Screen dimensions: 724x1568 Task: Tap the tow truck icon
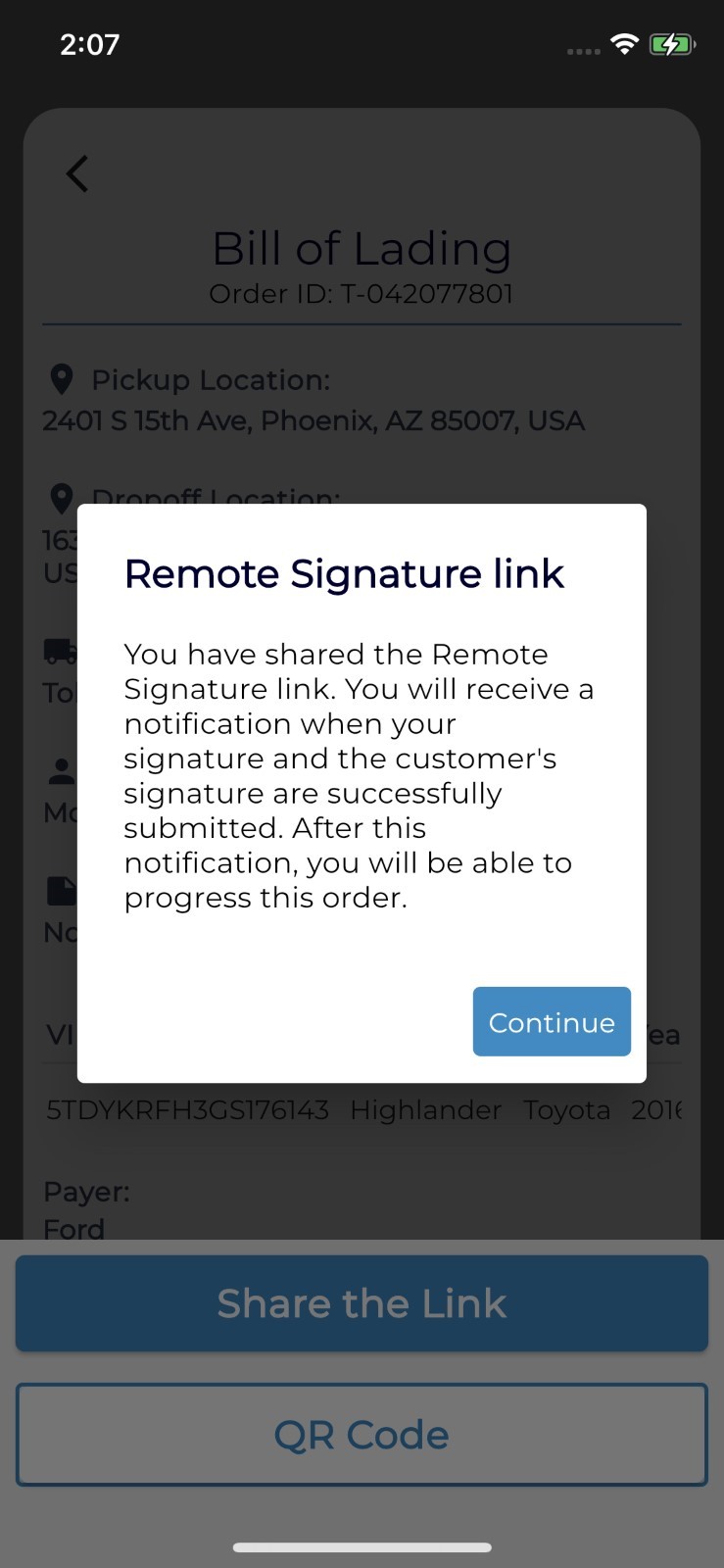61,651
